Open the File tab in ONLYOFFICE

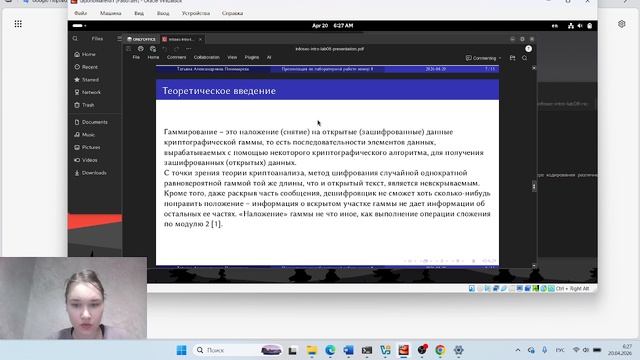pos(136,58)
